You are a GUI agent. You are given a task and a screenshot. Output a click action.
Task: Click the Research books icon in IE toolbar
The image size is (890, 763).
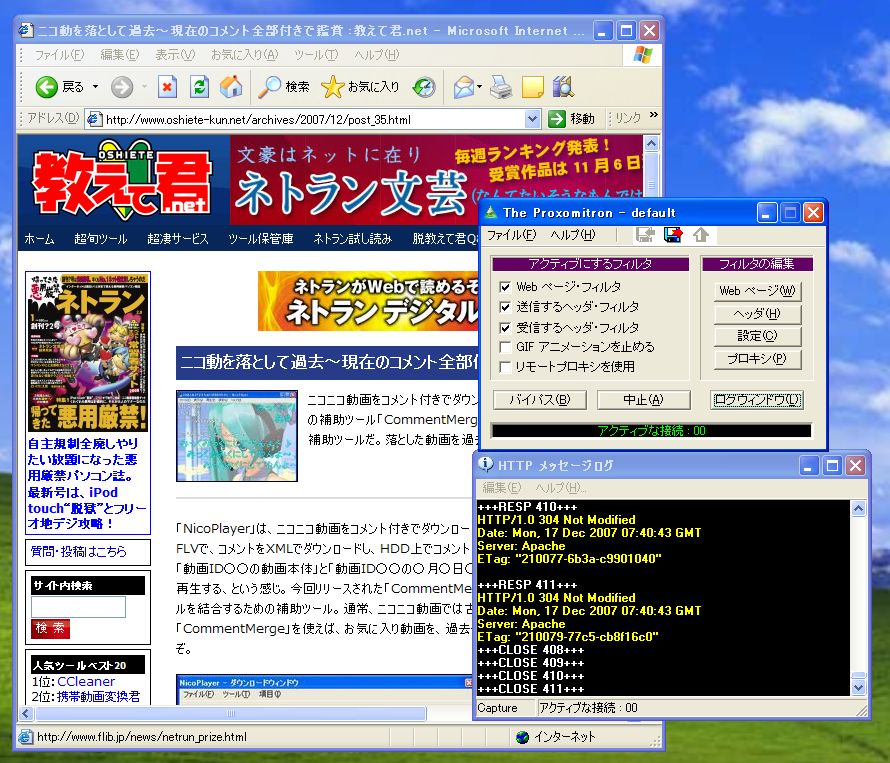[x=564, y=87]
